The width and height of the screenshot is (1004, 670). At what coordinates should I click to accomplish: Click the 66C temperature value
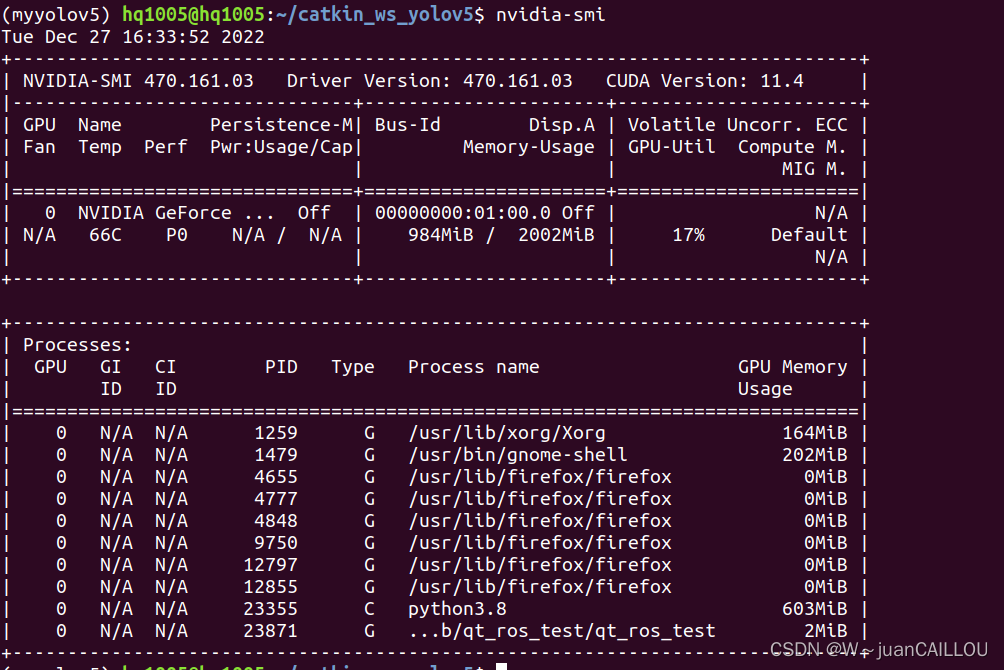pos(105,235)
